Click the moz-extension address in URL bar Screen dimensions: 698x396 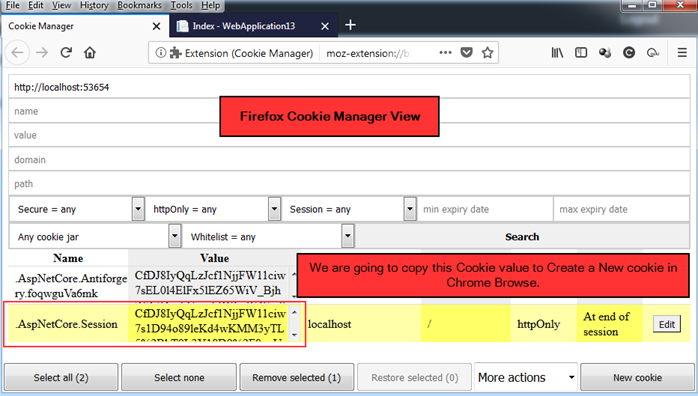click(369, 53)
